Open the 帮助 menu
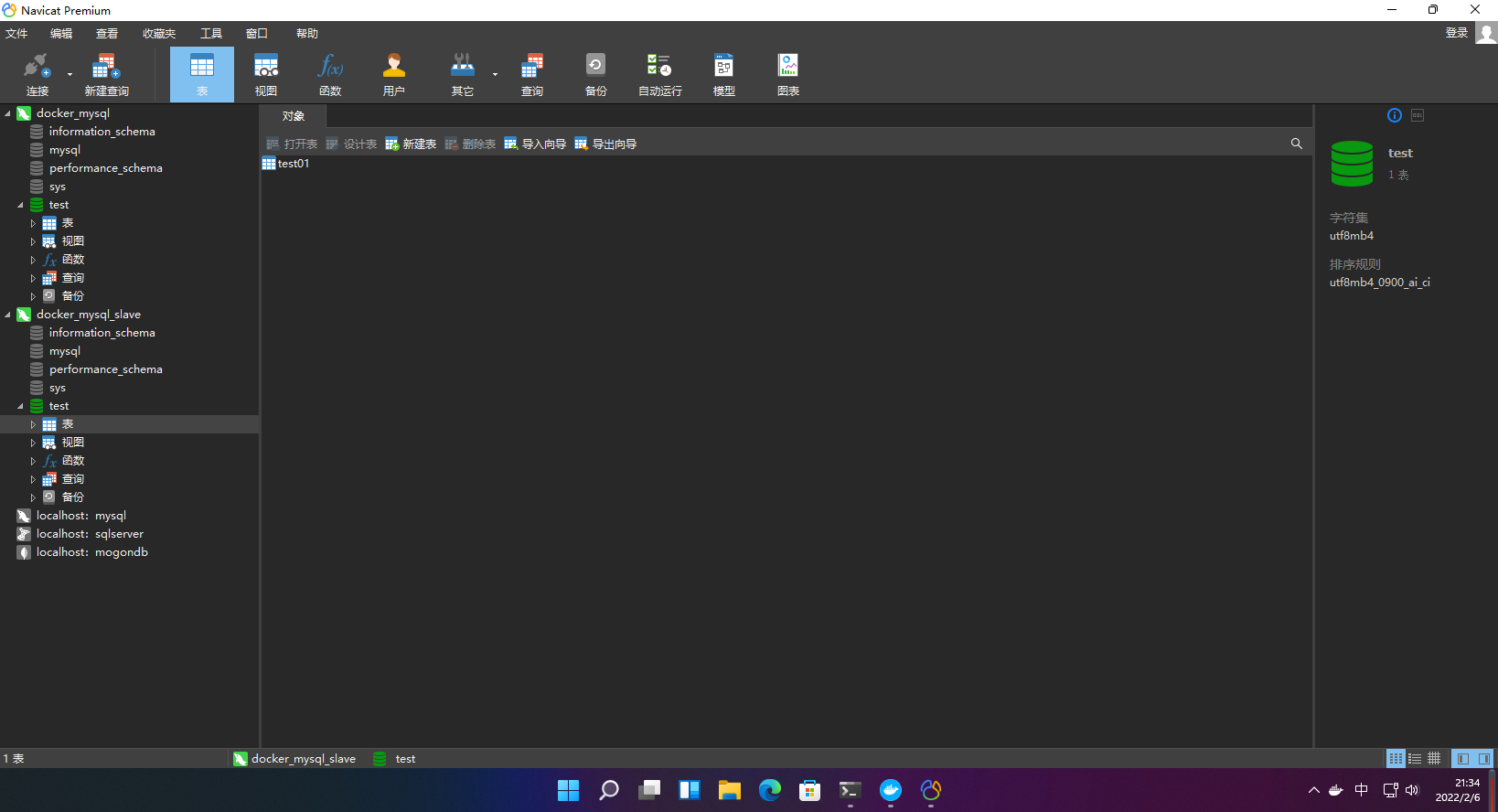This screenshot has width=1498, height=812. click(307, 33)
